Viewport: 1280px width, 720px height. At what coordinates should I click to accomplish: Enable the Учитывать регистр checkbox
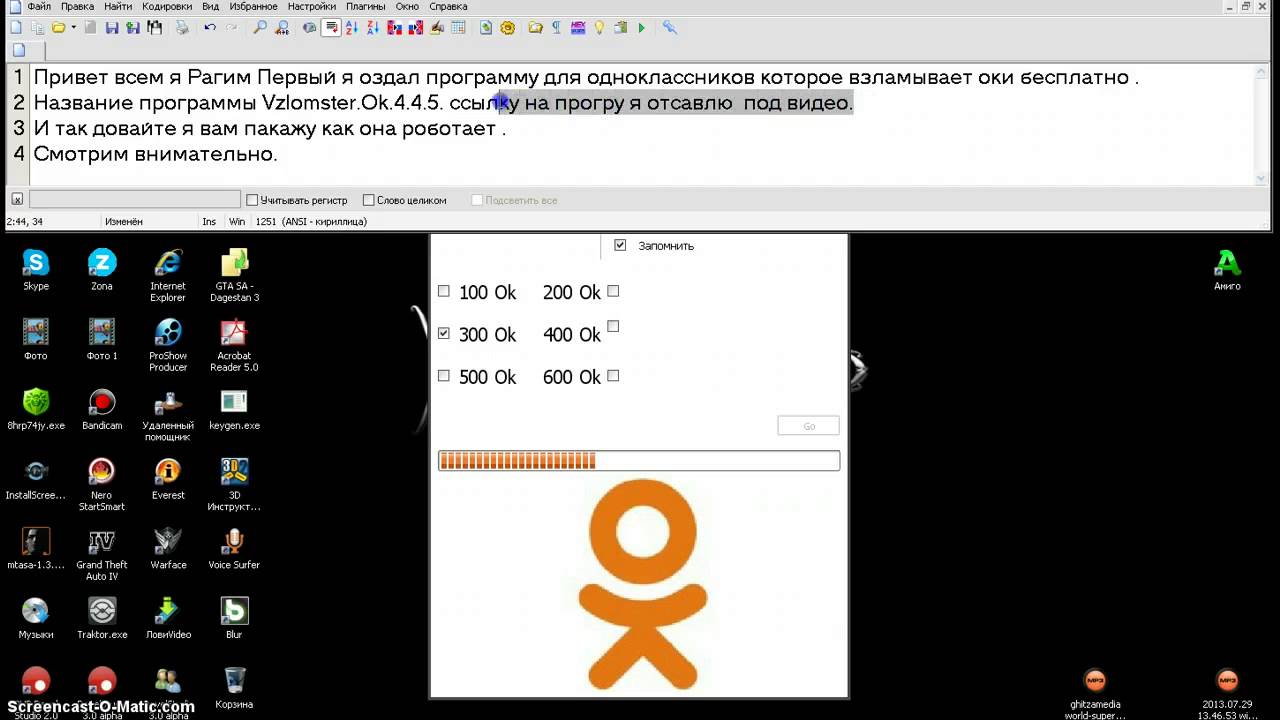(252, 200)
